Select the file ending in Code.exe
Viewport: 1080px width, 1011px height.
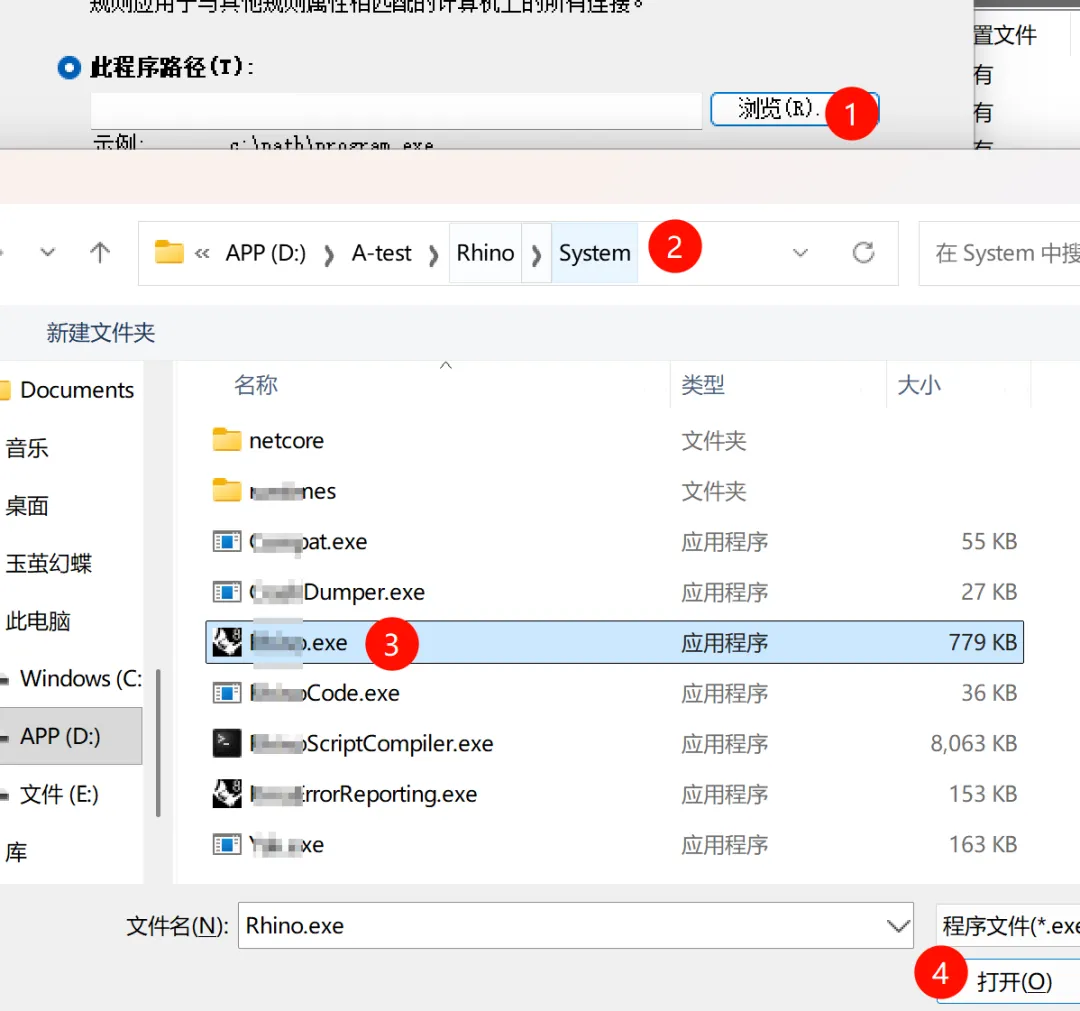[324, 693]
